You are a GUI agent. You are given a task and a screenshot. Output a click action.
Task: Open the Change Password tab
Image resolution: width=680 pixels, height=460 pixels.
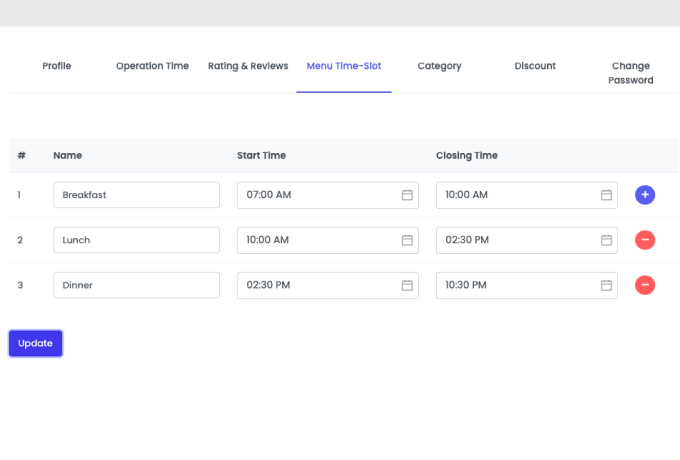point(631,73)
